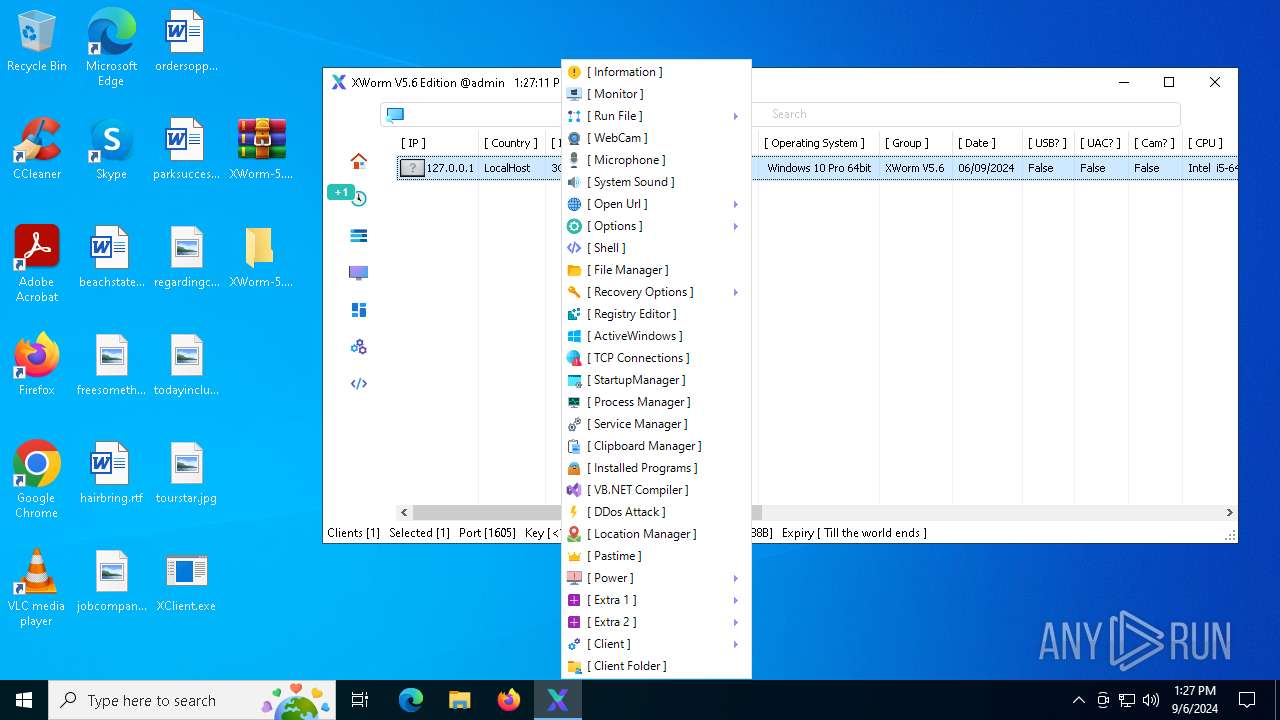Open the home icon in XWorm sidebar
The image size is (1280, 720).
358,161
